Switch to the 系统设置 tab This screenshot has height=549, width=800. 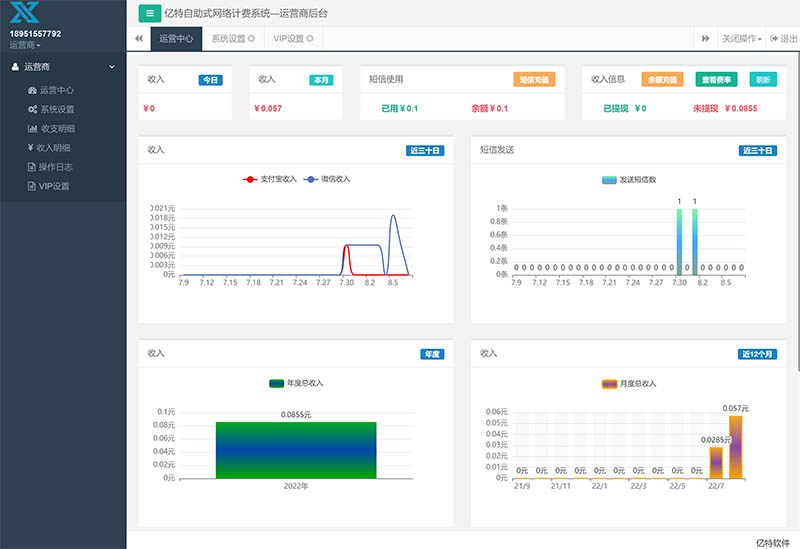[x=228, y=39]
